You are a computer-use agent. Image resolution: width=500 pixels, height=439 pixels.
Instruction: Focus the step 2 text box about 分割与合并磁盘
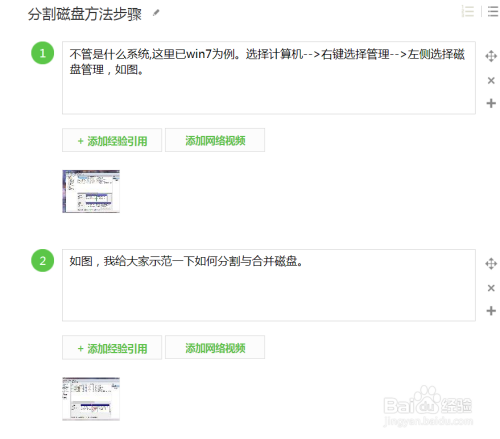click(269, 285)
